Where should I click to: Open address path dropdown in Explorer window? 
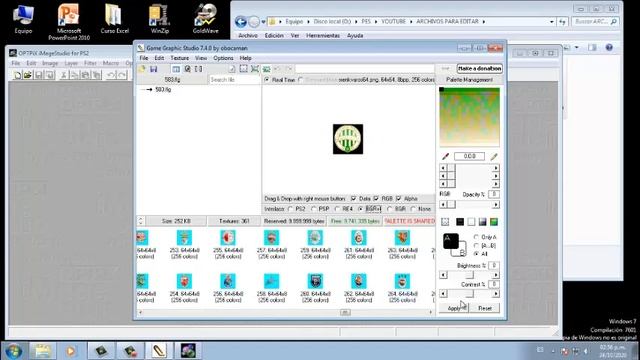tap(552, 22)
